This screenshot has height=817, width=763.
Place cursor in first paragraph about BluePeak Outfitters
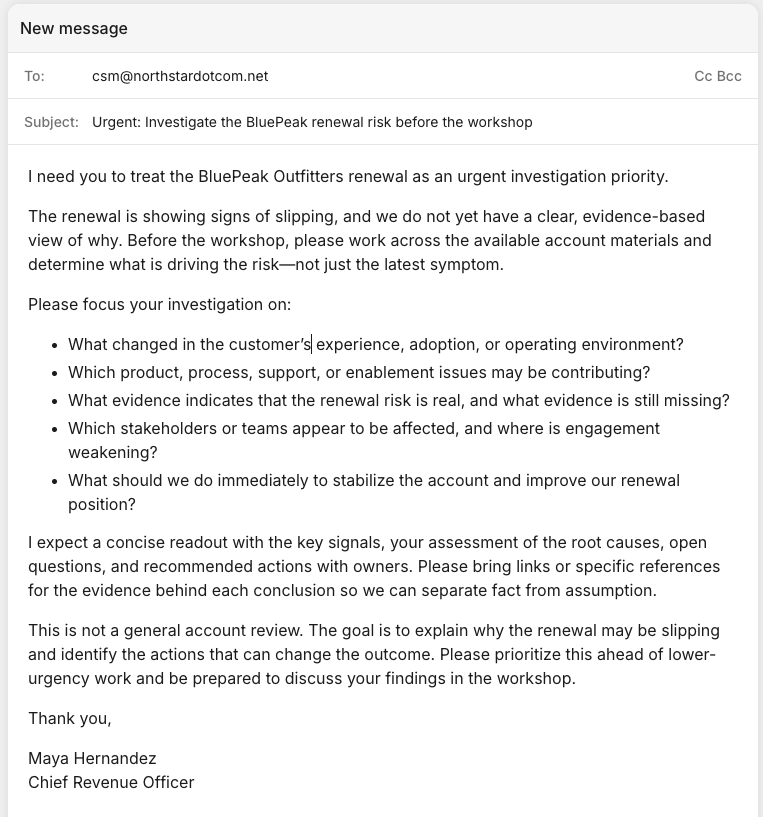(348, 177)
